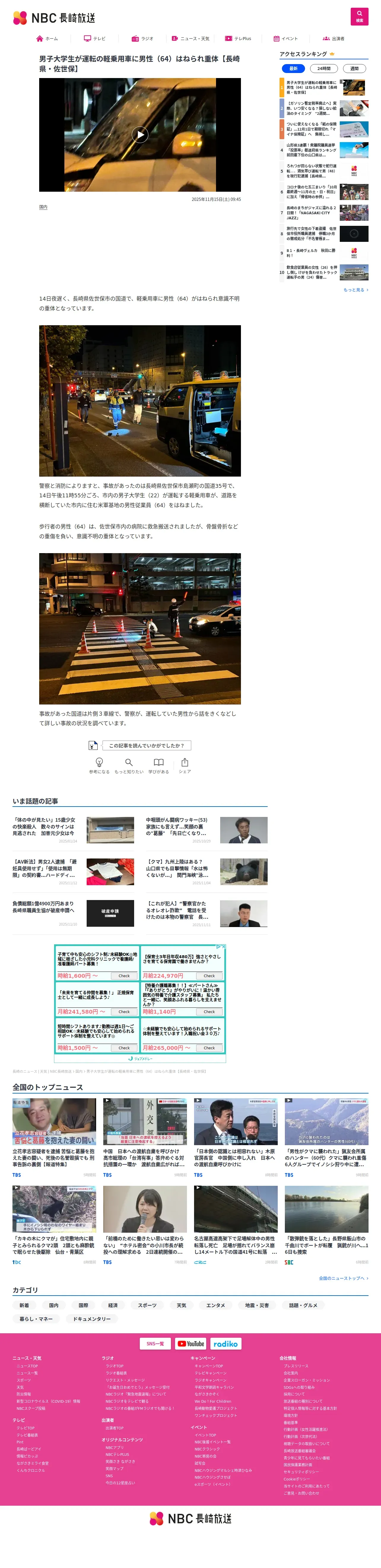Screen dimensions: 381x1568
Task: Select the 週間 ranking tab
Action: click(354, 68)
